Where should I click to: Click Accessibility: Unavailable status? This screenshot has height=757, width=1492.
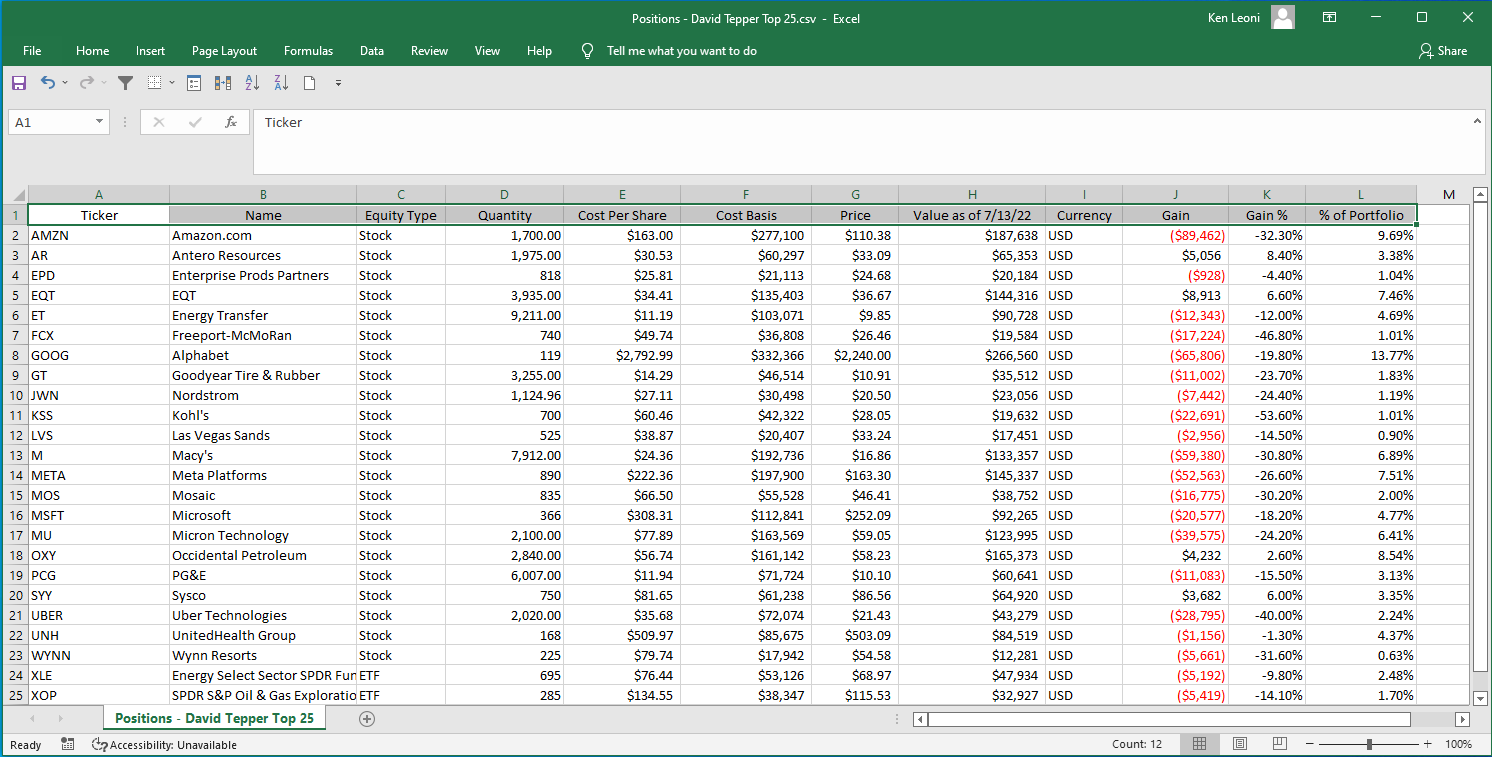[164, 745]
